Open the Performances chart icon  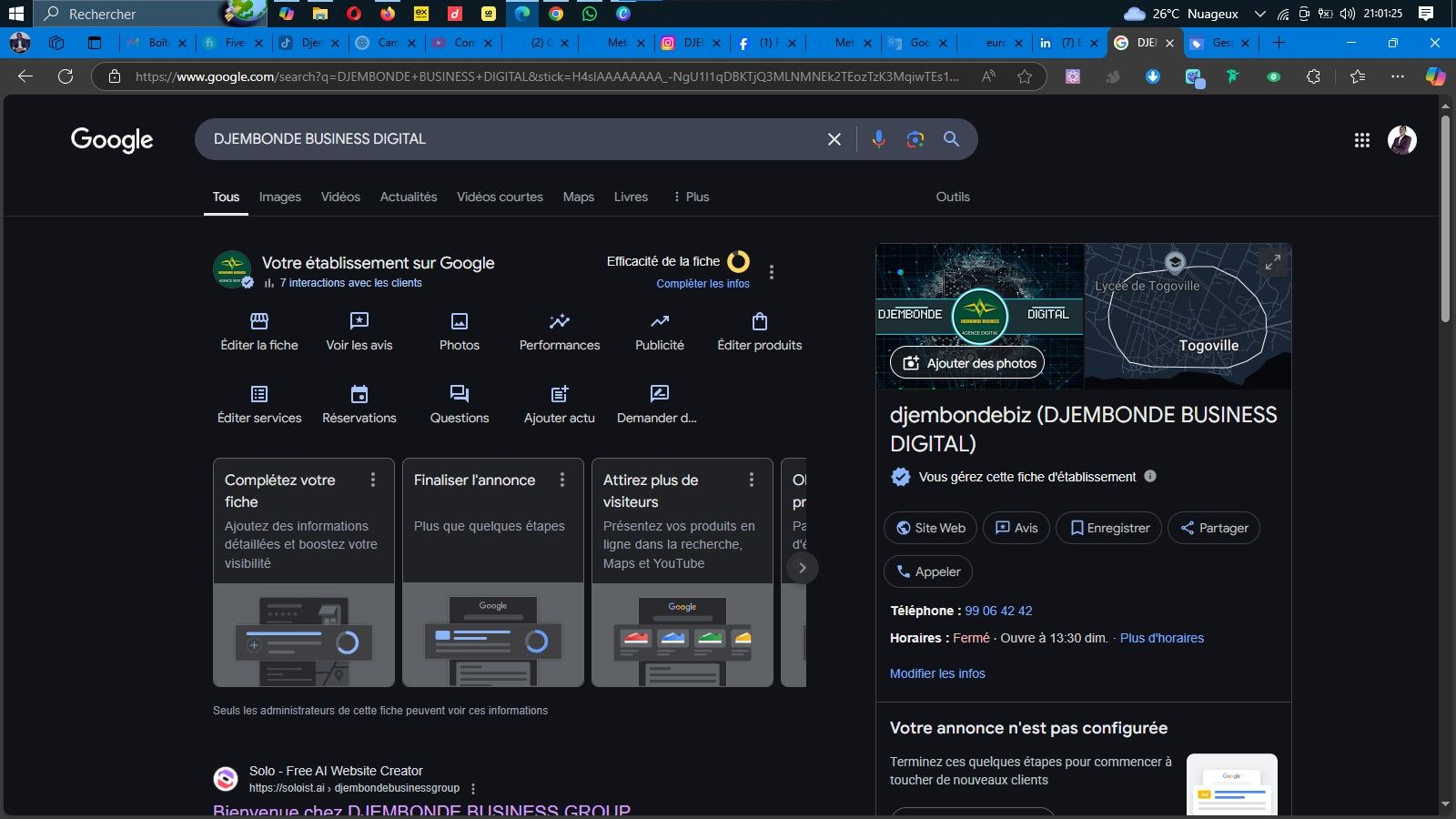[x=560, y=321]
